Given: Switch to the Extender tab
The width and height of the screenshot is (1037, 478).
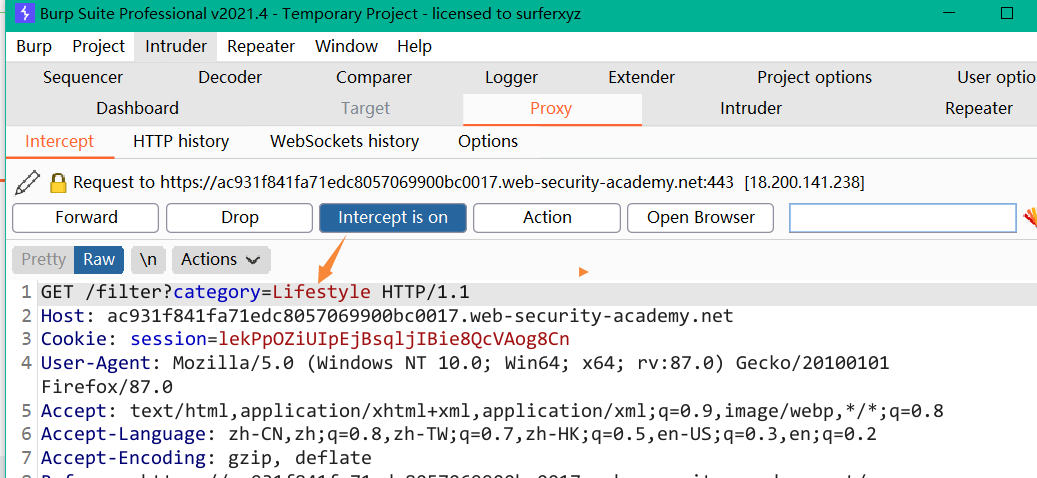Looking at the screenshot, I should point(642,77).
